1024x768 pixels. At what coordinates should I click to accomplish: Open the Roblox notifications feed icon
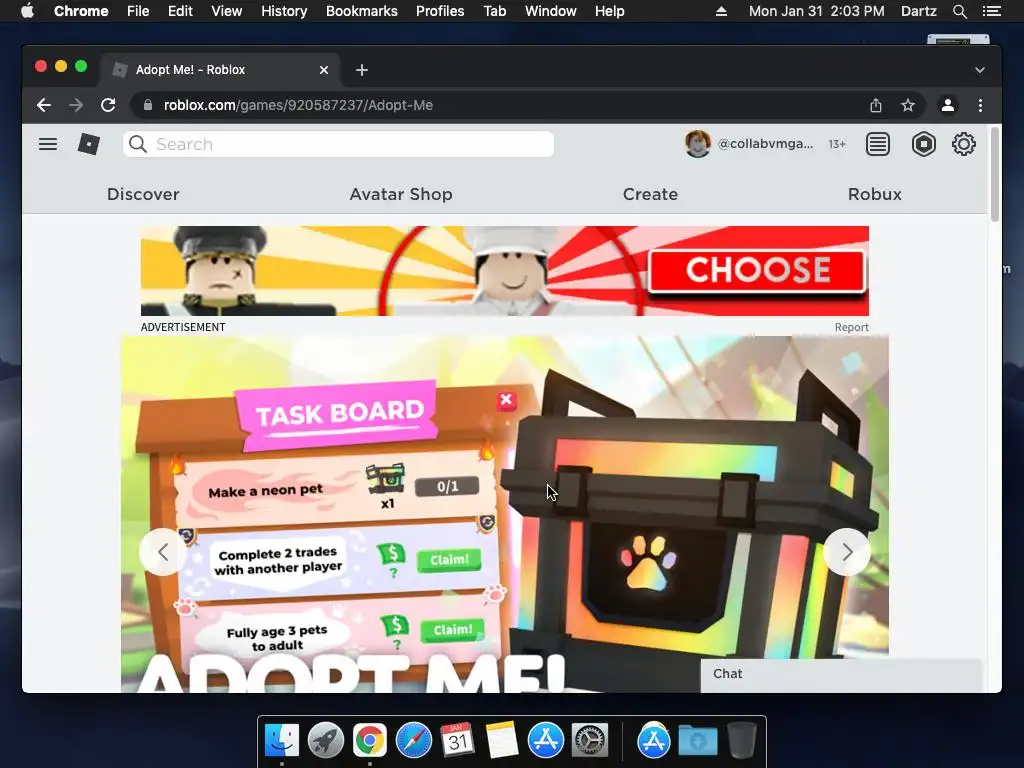[878, 144]
